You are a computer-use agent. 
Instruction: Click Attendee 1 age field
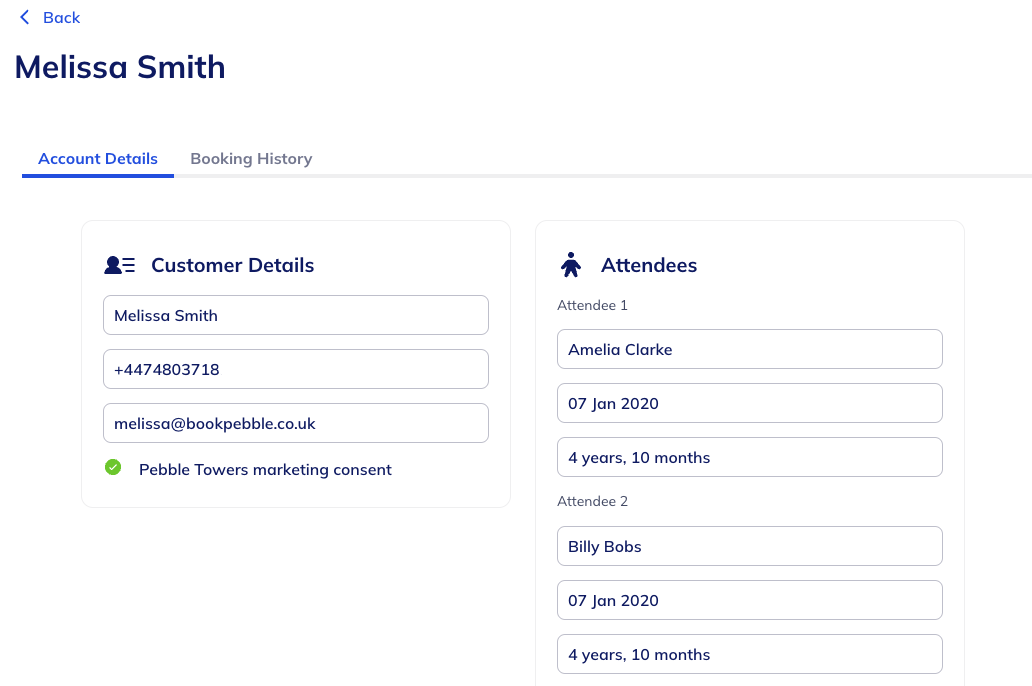(750, 457)
